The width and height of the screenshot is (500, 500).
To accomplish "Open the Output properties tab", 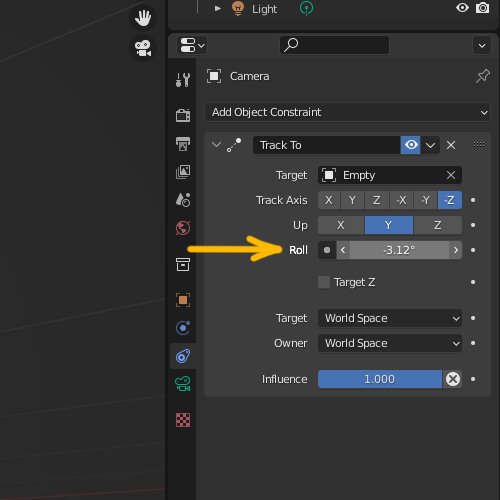I will click(x=183, y=144).
